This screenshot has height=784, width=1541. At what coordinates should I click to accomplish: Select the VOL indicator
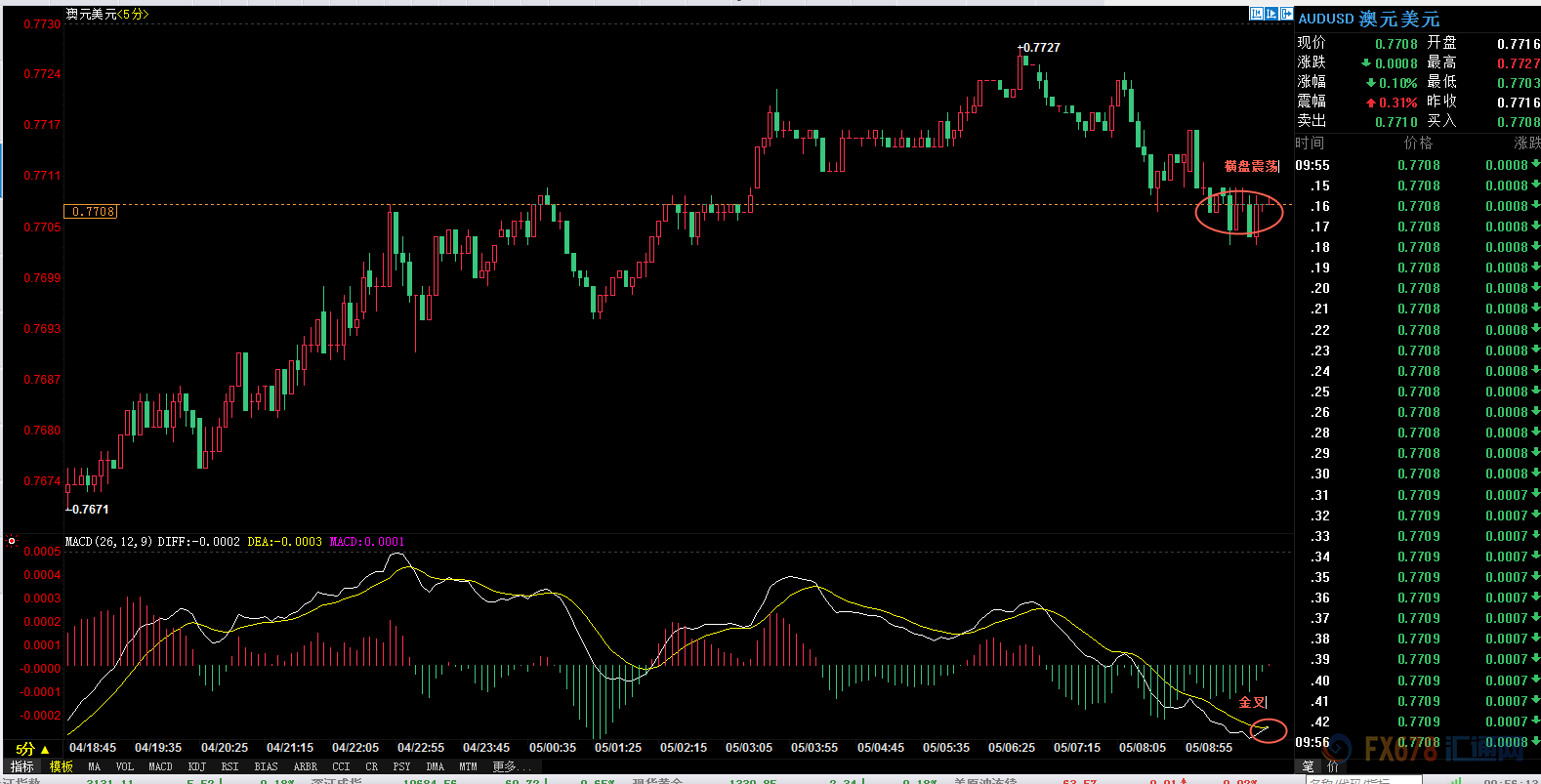point(125,767)
